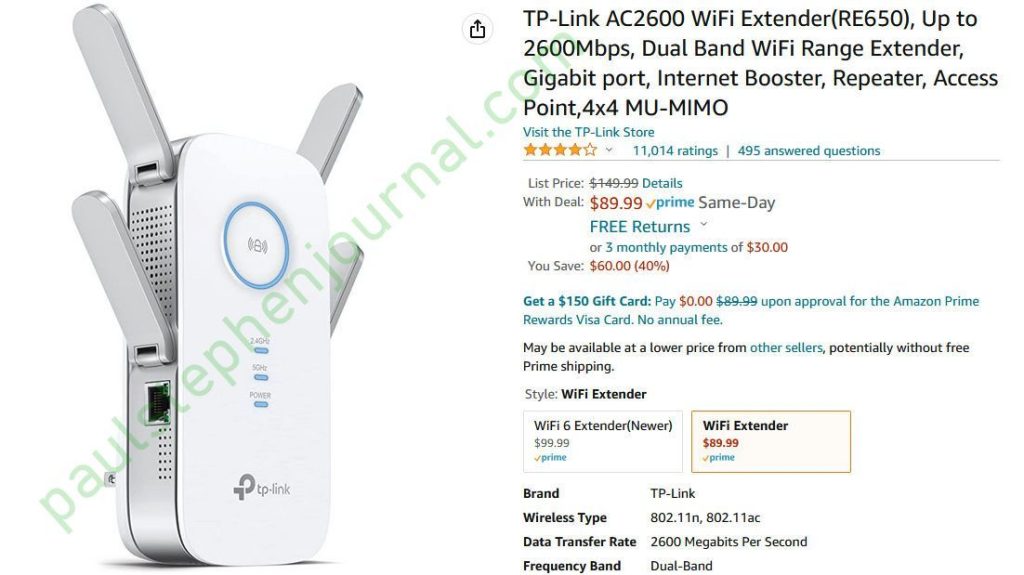Click the Prime badge under $99.99 option
Image resolution: width=1024 pixels, height=575 pixels.
[551, 458]
